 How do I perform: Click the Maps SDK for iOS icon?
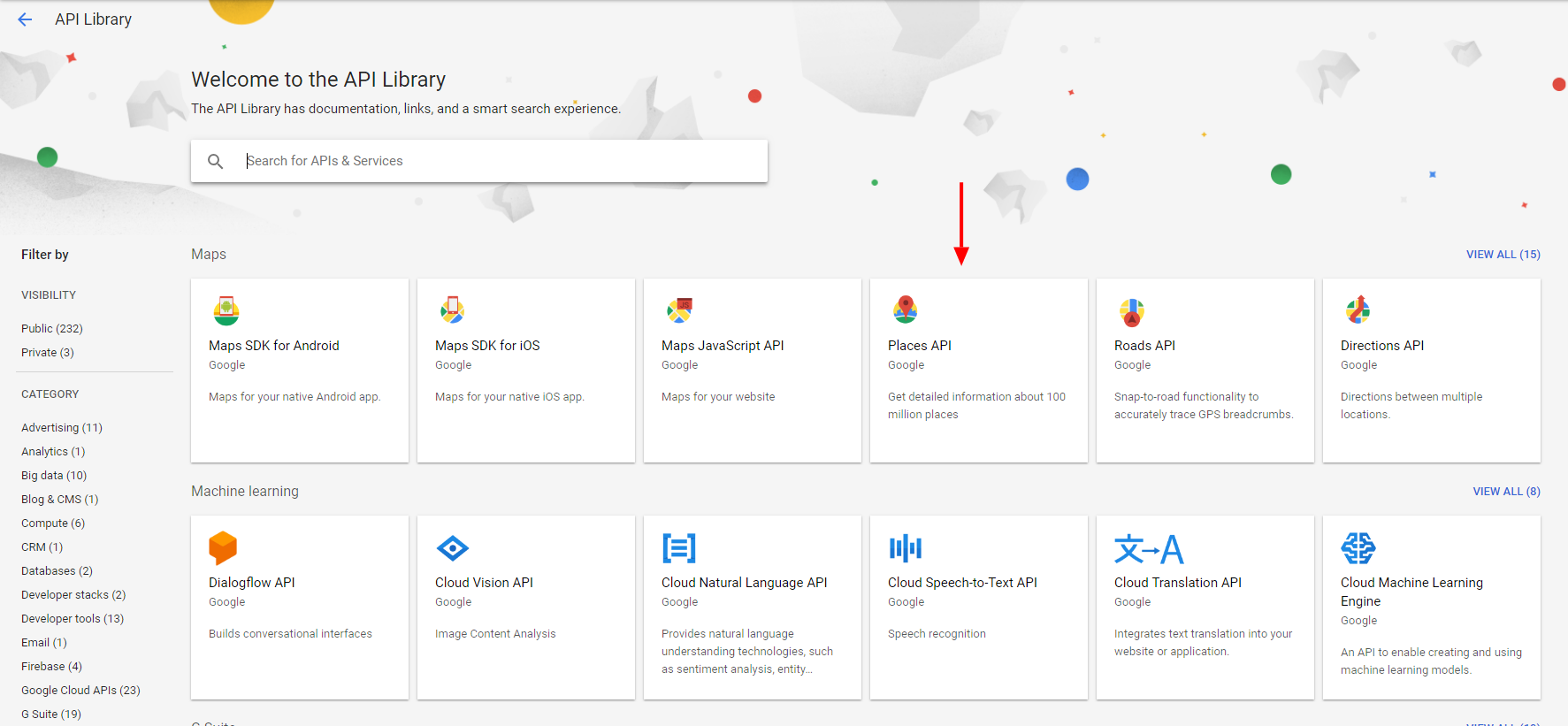pyautogui.click(x=453, y=310)
